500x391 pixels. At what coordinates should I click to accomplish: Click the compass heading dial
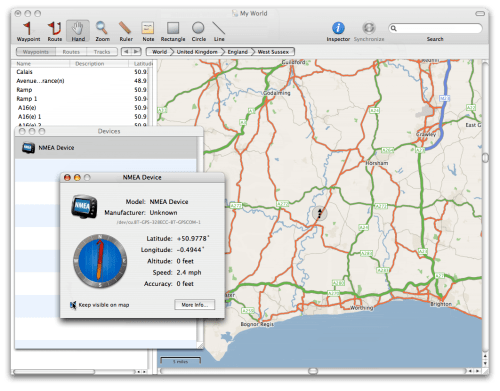[x=100, y=261]
